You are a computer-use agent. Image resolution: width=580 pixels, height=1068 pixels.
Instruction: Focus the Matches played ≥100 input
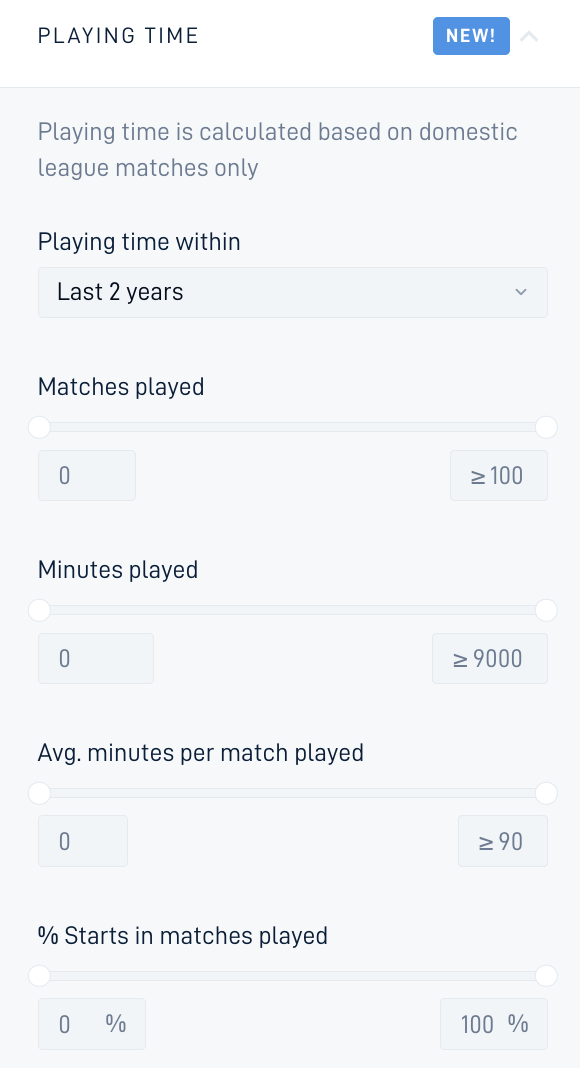click(498, 475)
